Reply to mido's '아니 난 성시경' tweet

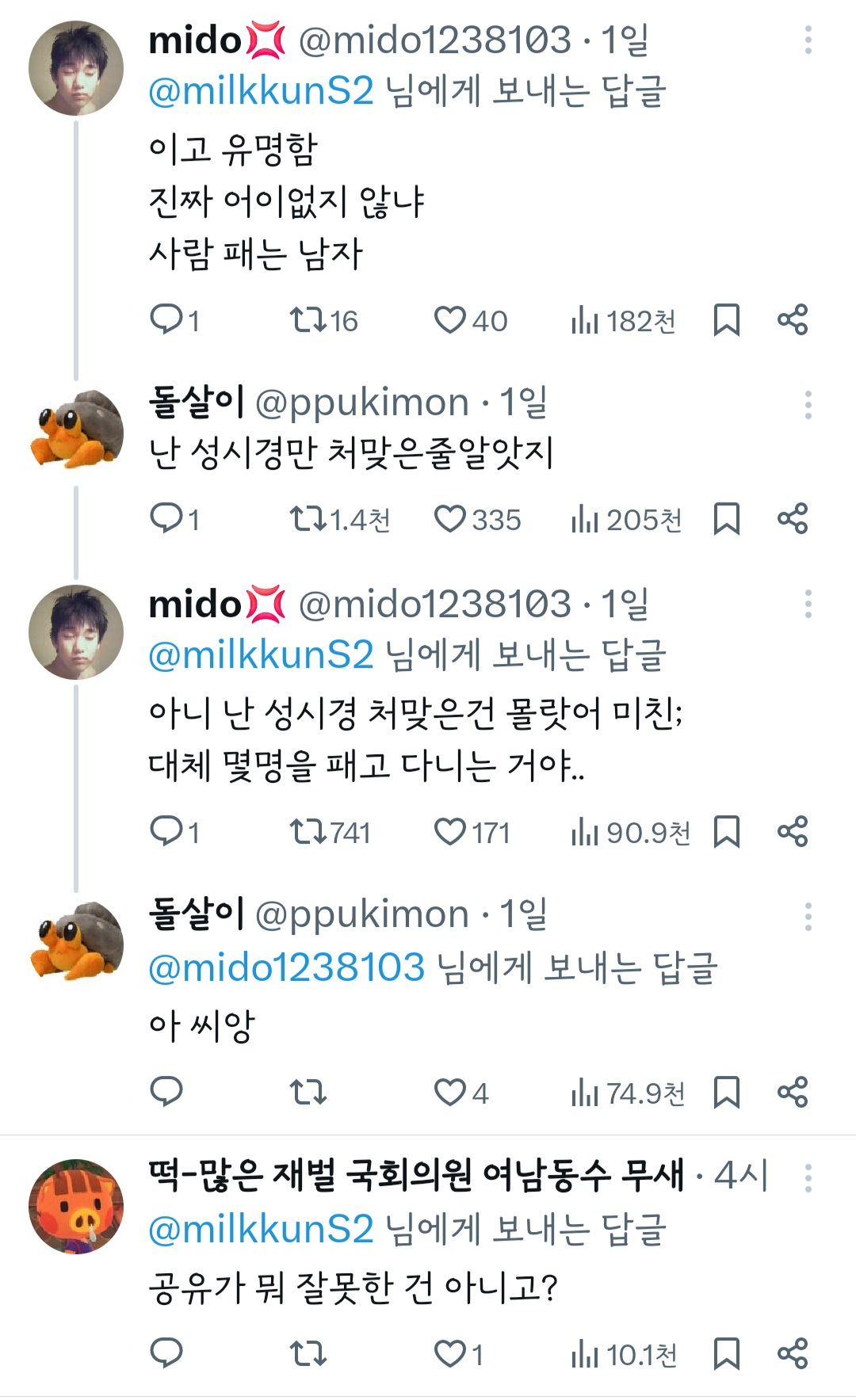pyautogui.click(x=167, y=832)
